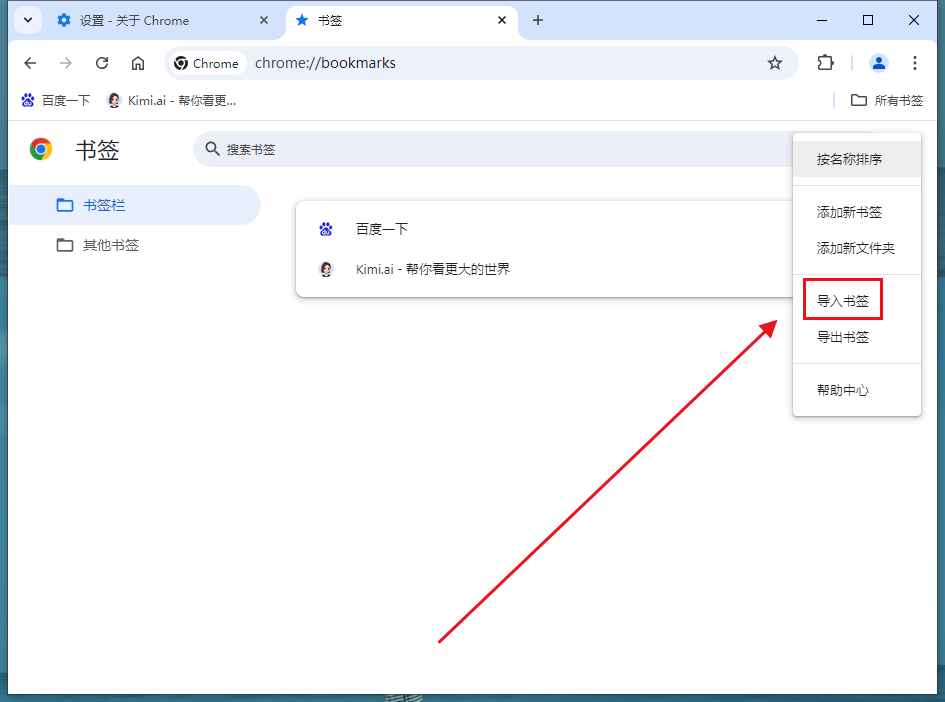Maximize the Chrome window

(868, 20)
